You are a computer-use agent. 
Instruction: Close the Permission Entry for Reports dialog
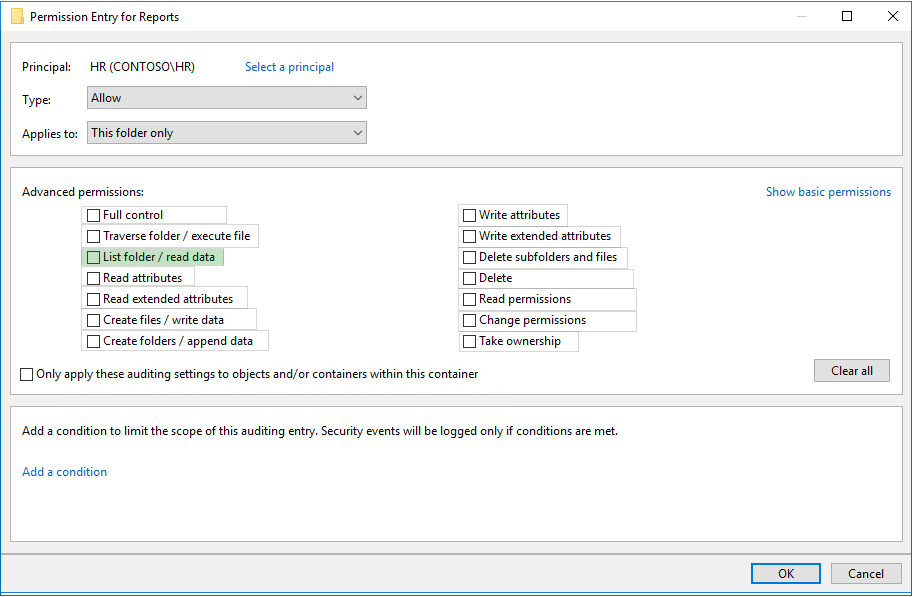pos(892,16)
